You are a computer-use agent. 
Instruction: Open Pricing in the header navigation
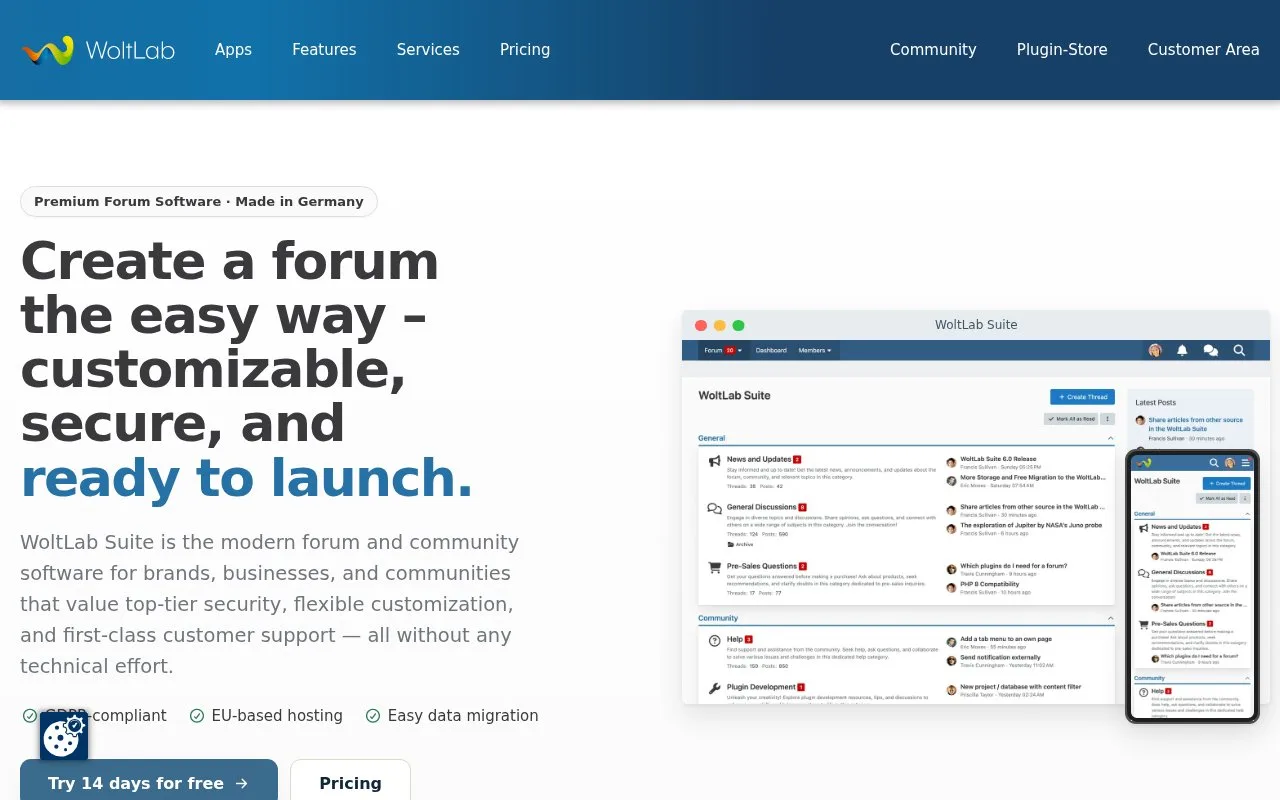pyautogui.click(x=525, y=50)
